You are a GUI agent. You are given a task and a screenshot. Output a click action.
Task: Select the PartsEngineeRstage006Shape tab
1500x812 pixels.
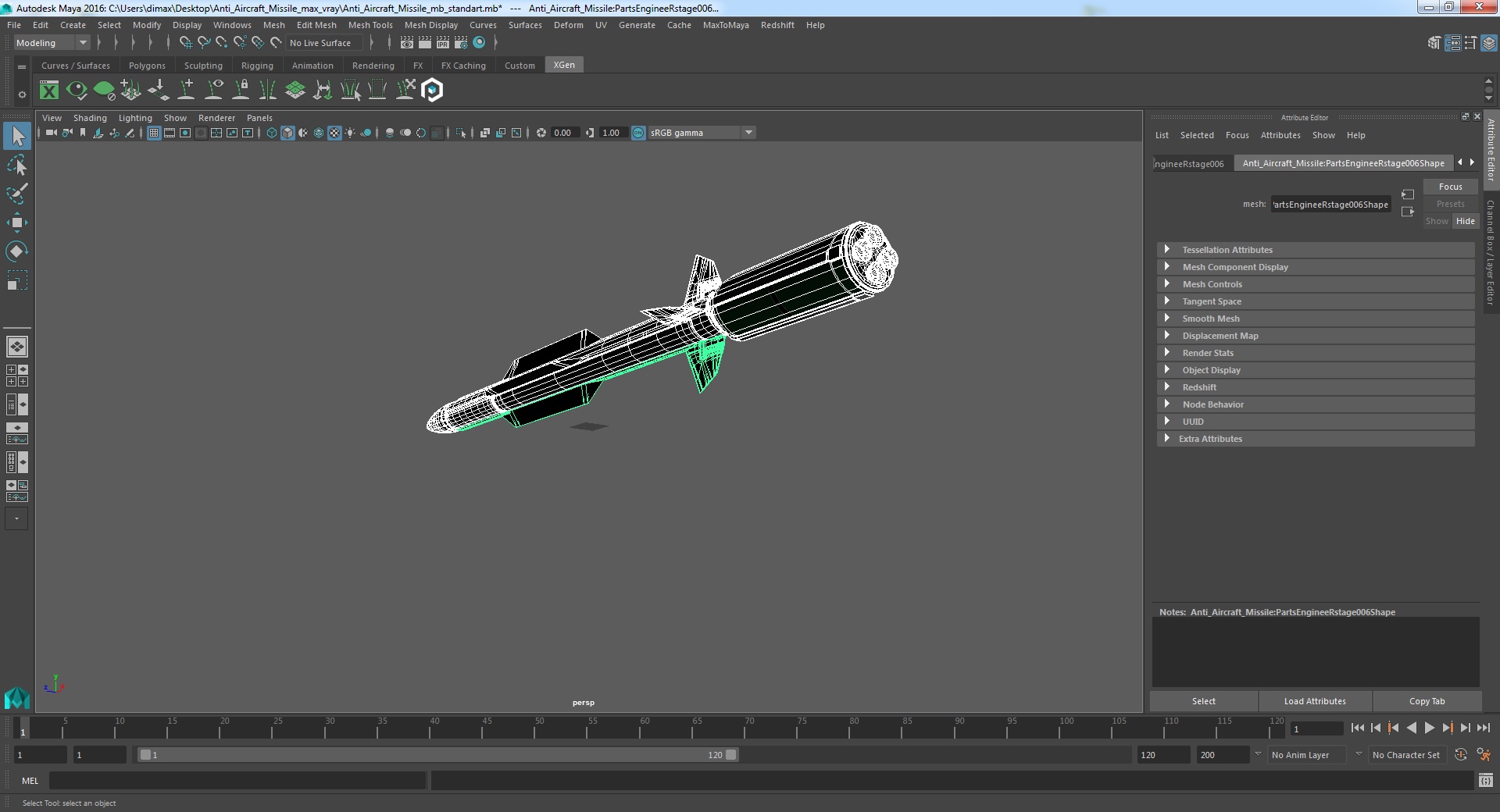point(1343,163)
